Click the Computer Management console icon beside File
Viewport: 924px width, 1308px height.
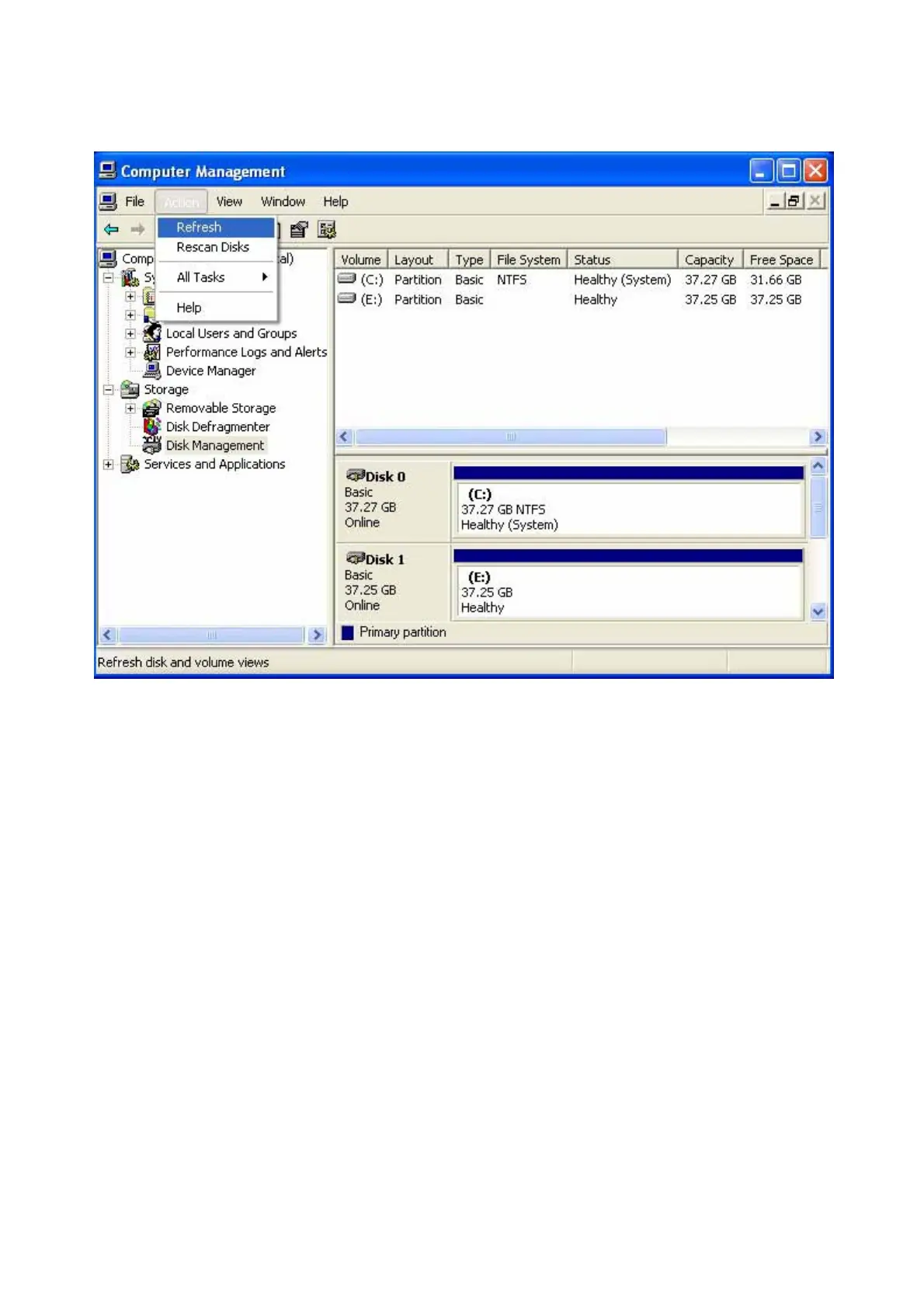109,201
